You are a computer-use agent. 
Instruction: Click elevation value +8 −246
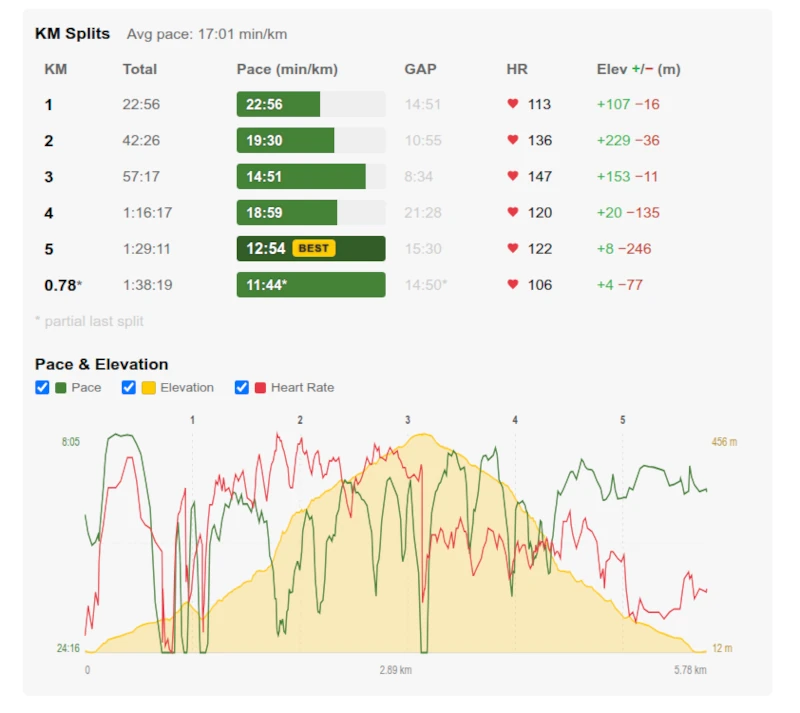(x=624, y=249)
